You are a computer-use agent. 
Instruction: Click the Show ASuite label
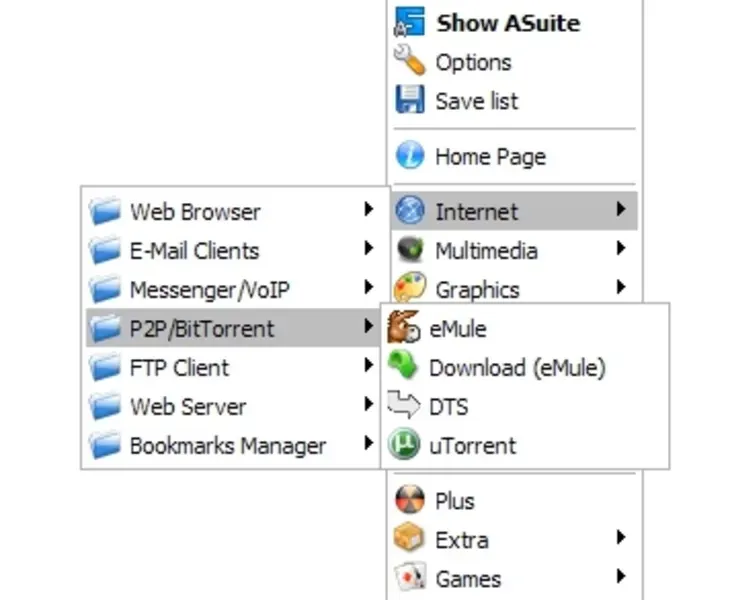click(507, 23)
